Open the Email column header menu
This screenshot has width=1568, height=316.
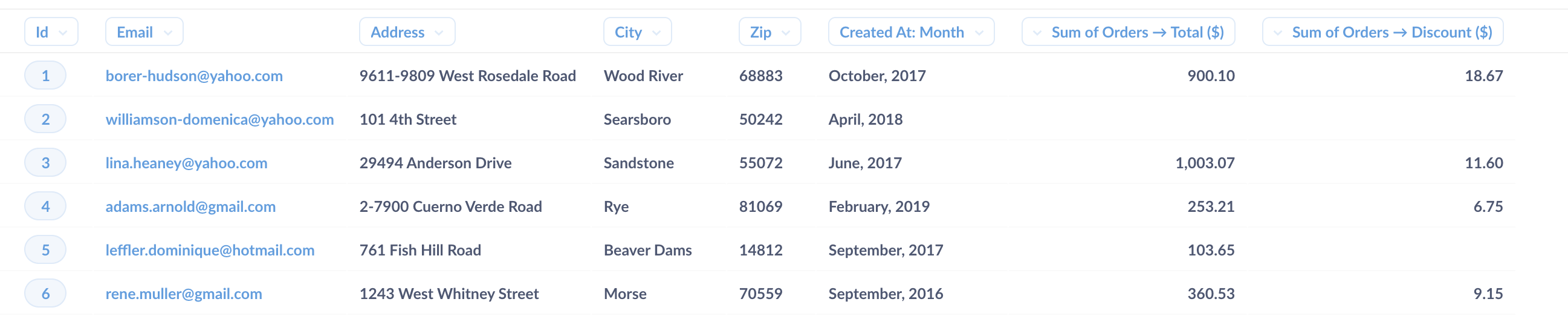[x=144, y=31]
